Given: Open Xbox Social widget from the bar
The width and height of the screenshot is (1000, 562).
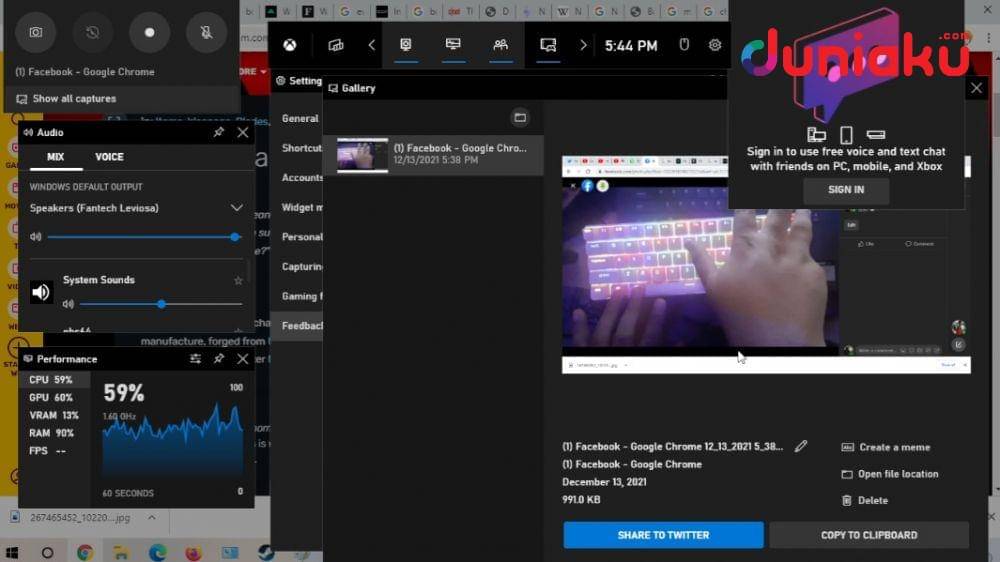Looking at the screenshot, I should [x=500, y=45].
